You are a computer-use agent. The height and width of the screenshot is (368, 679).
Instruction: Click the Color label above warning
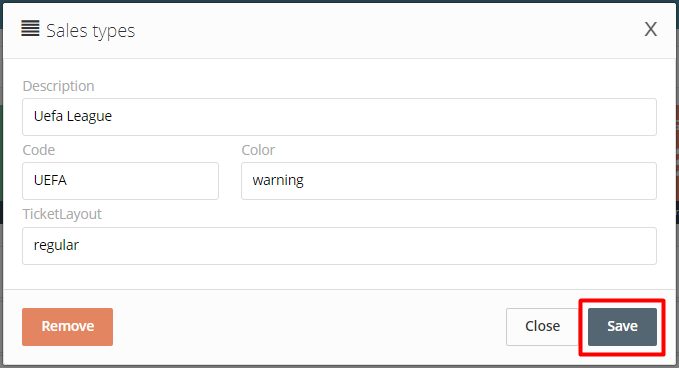coord(258,150)
